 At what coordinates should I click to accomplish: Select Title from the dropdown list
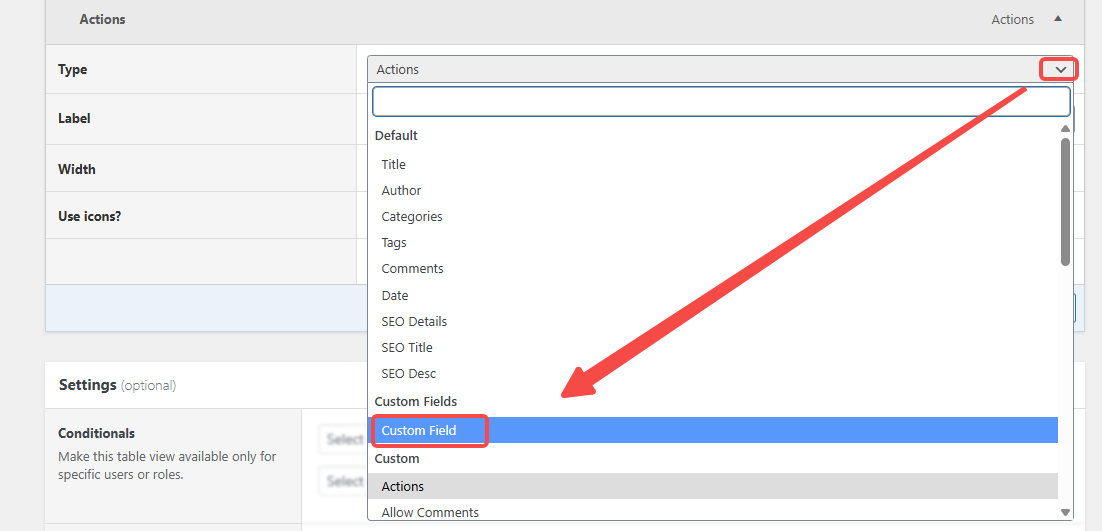(x=394, y=164)
